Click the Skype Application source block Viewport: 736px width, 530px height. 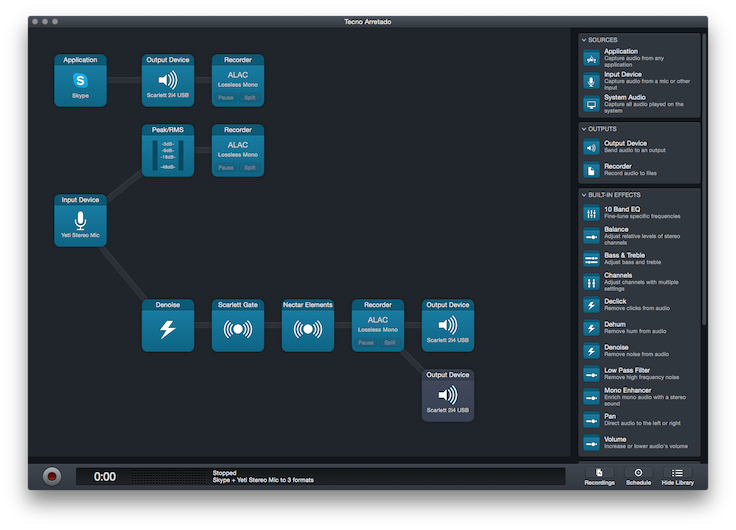[x=80, y=80]
